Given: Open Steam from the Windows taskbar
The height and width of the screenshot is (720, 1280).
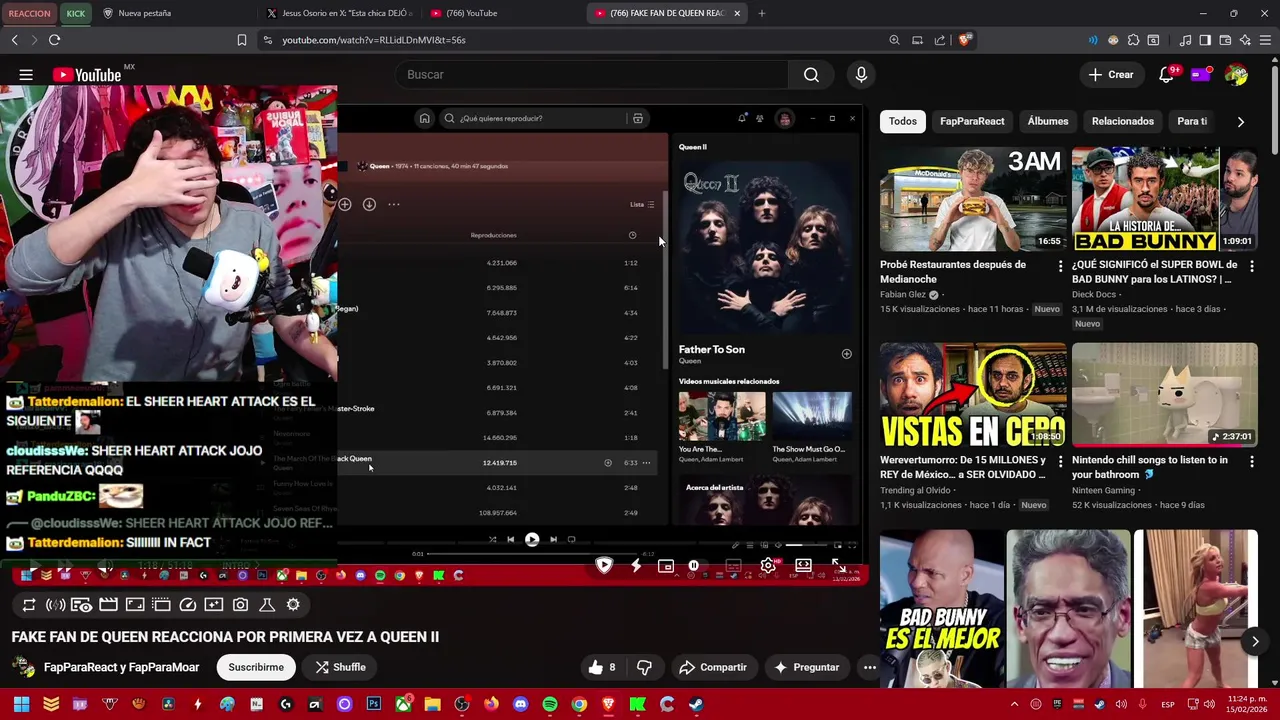Looking at the screenshot, I should click(x=696, y=705).
